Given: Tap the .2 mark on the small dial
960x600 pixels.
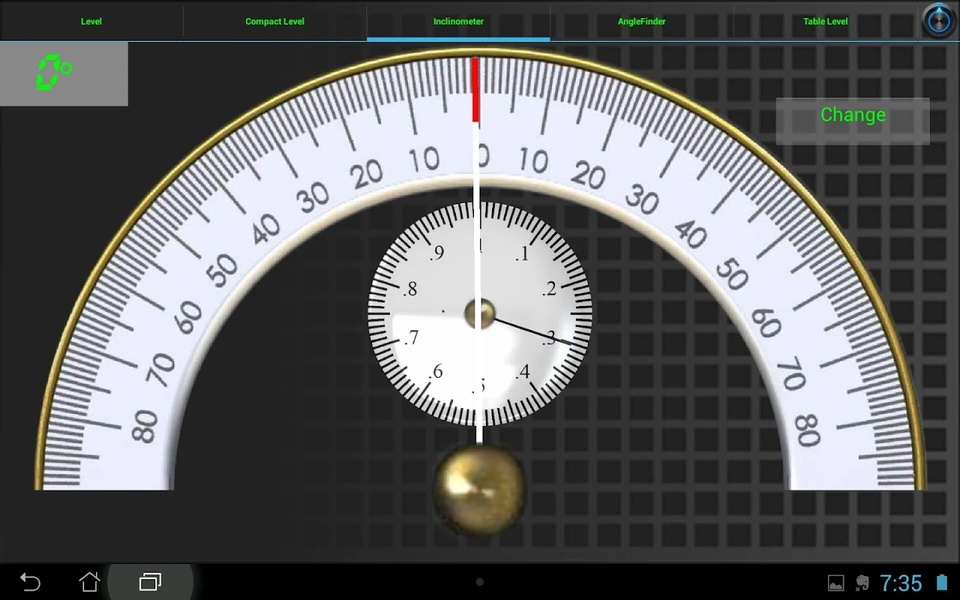Looking at the screenshot, I should 549,288.
